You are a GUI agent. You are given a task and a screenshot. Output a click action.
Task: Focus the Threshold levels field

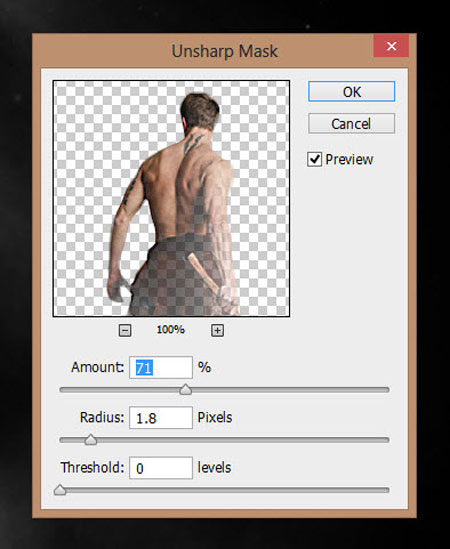pos(161,468)
